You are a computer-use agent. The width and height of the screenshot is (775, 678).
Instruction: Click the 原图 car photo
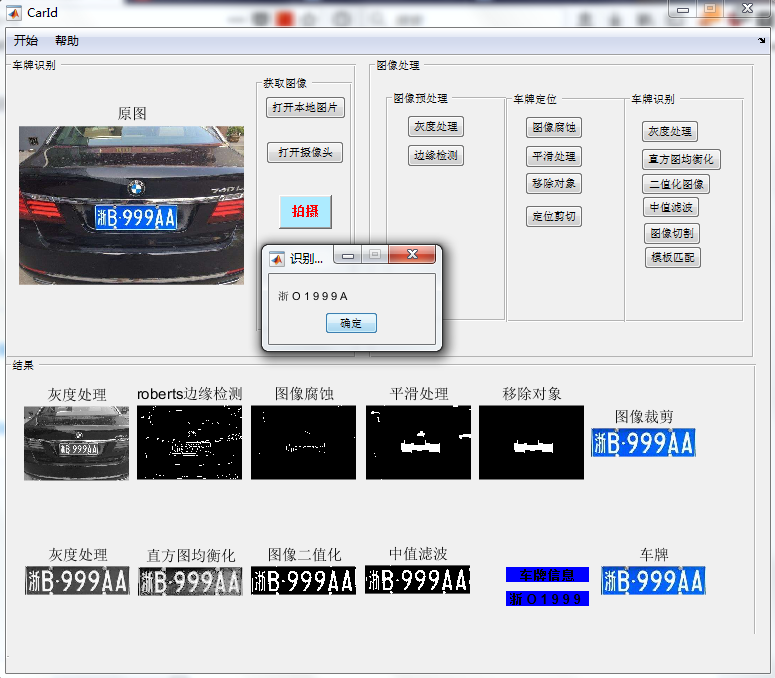131,206
